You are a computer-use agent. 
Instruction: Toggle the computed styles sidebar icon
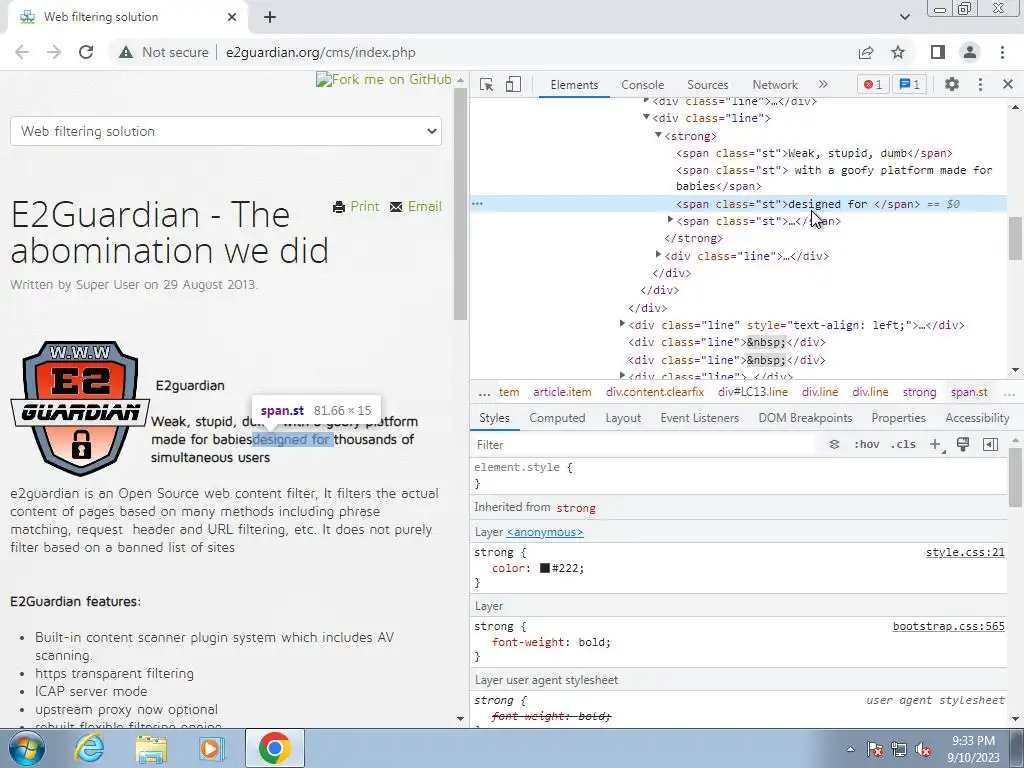pyautogui.click(x=990, y=445)
